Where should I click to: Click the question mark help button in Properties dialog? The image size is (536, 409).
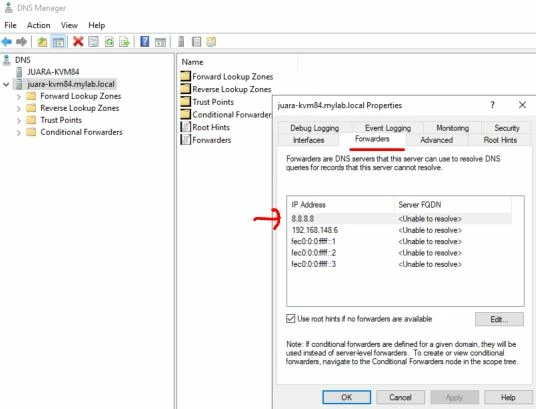click(492, 105)
